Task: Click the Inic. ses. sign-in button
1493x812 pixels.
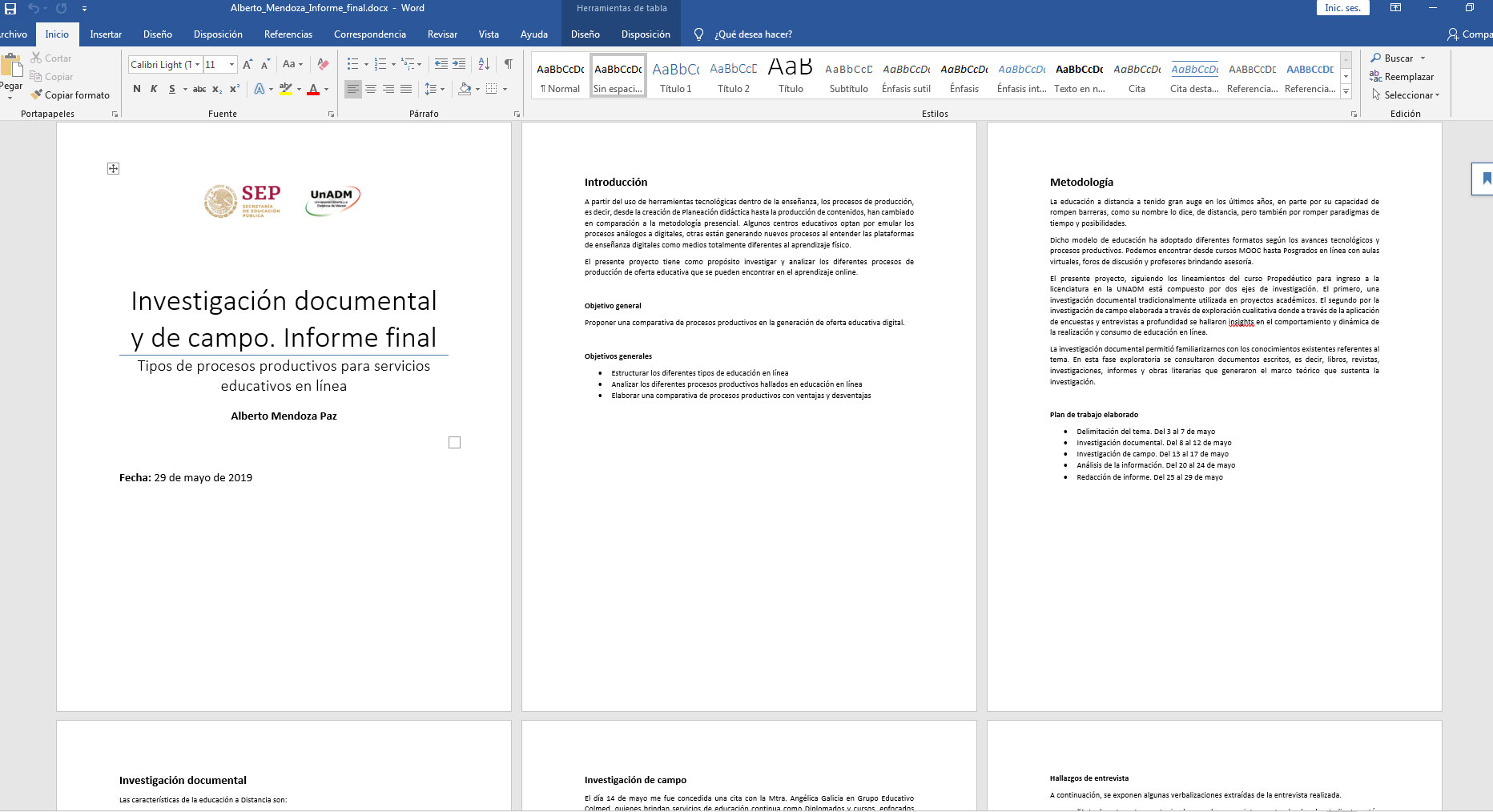Action: (x=1342, y=8)
